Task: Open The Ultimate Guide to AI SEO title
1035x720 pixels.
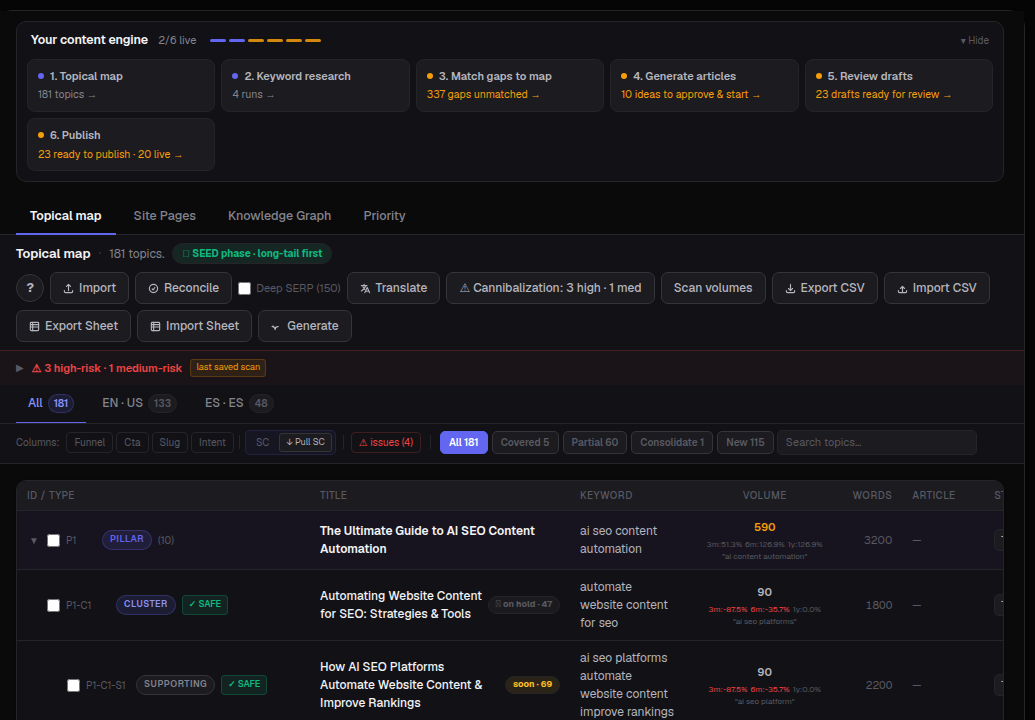Action: [427, 540]
